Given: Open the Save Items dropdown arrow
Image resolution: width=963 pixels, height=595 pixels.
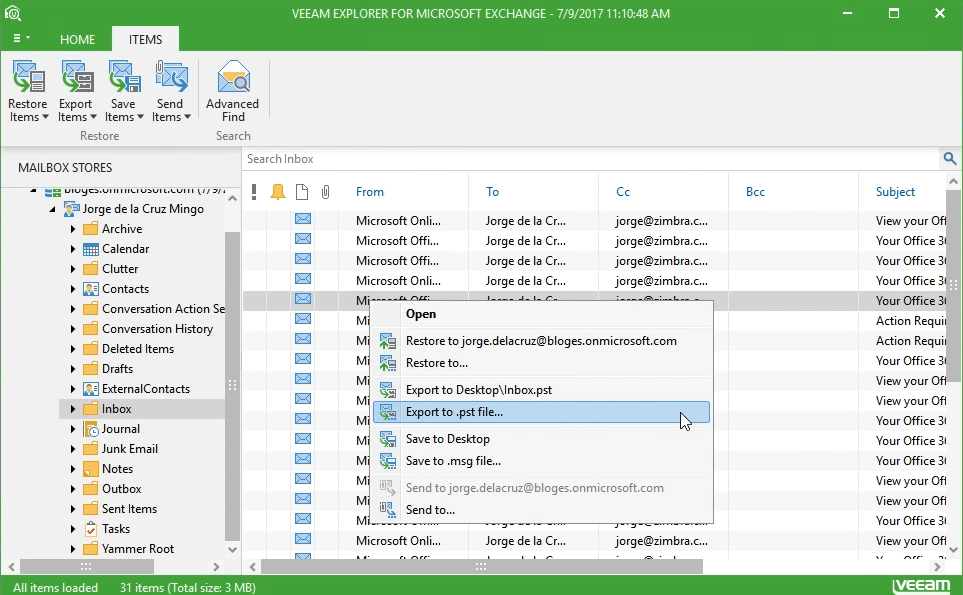Looking at the screenshot, I should (x=141, y=117).
